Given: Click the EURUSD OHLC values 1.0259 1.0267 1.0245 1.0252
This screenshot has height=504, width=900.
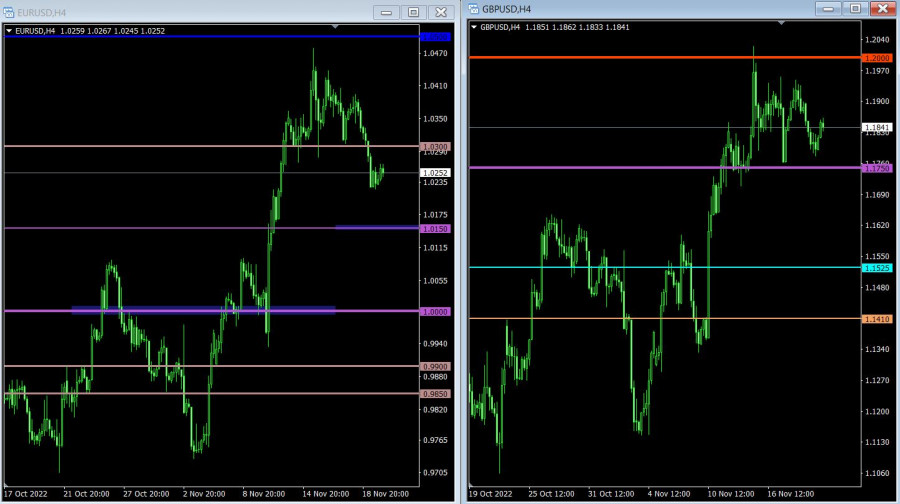Looking at the screenshot, I should [112, 31].
